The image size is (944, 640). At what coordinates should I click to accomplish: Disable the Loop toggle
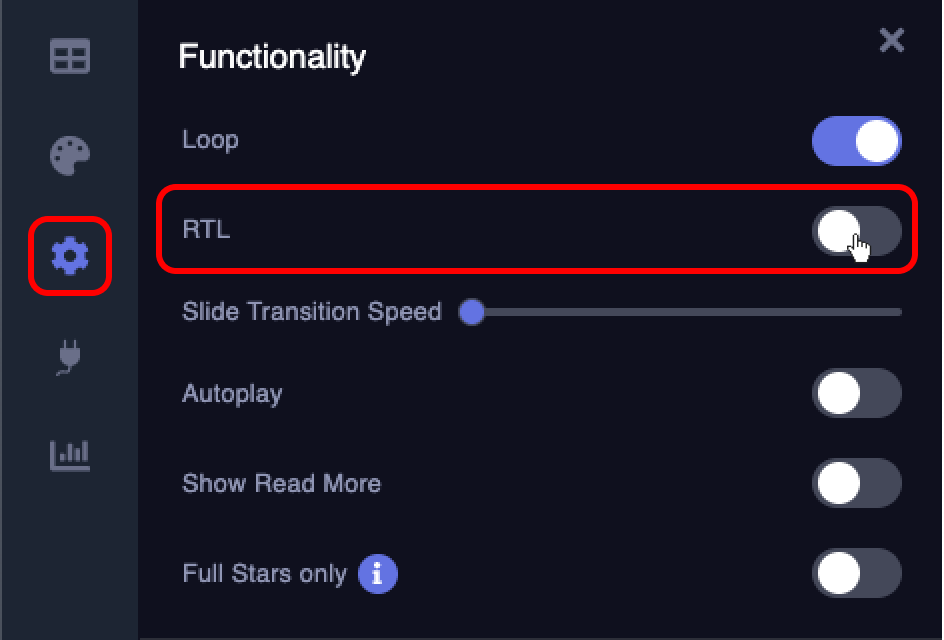tap(857, 141)
